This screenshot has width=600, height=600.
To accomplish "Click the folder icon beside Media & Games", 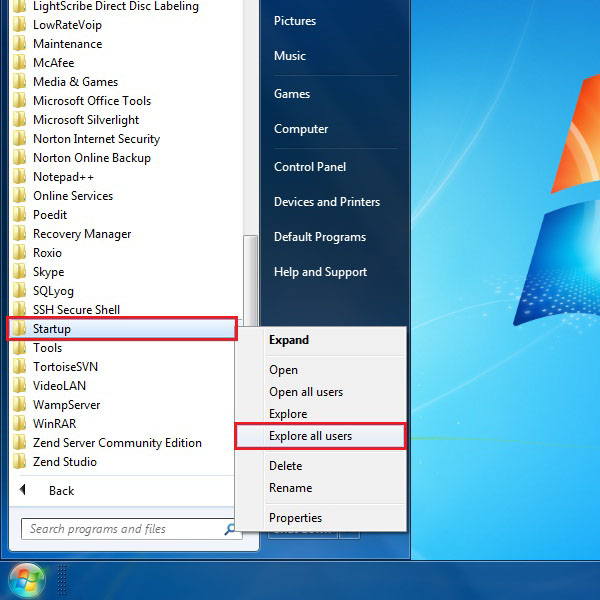I will tap(19, 82).
